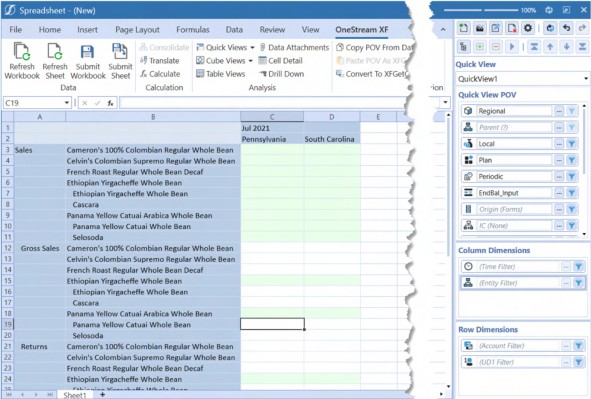The width and height of the screenshot is (591, 399).
Task: Click the filter icon for IC (None)
Action: [x=572, y=226]
